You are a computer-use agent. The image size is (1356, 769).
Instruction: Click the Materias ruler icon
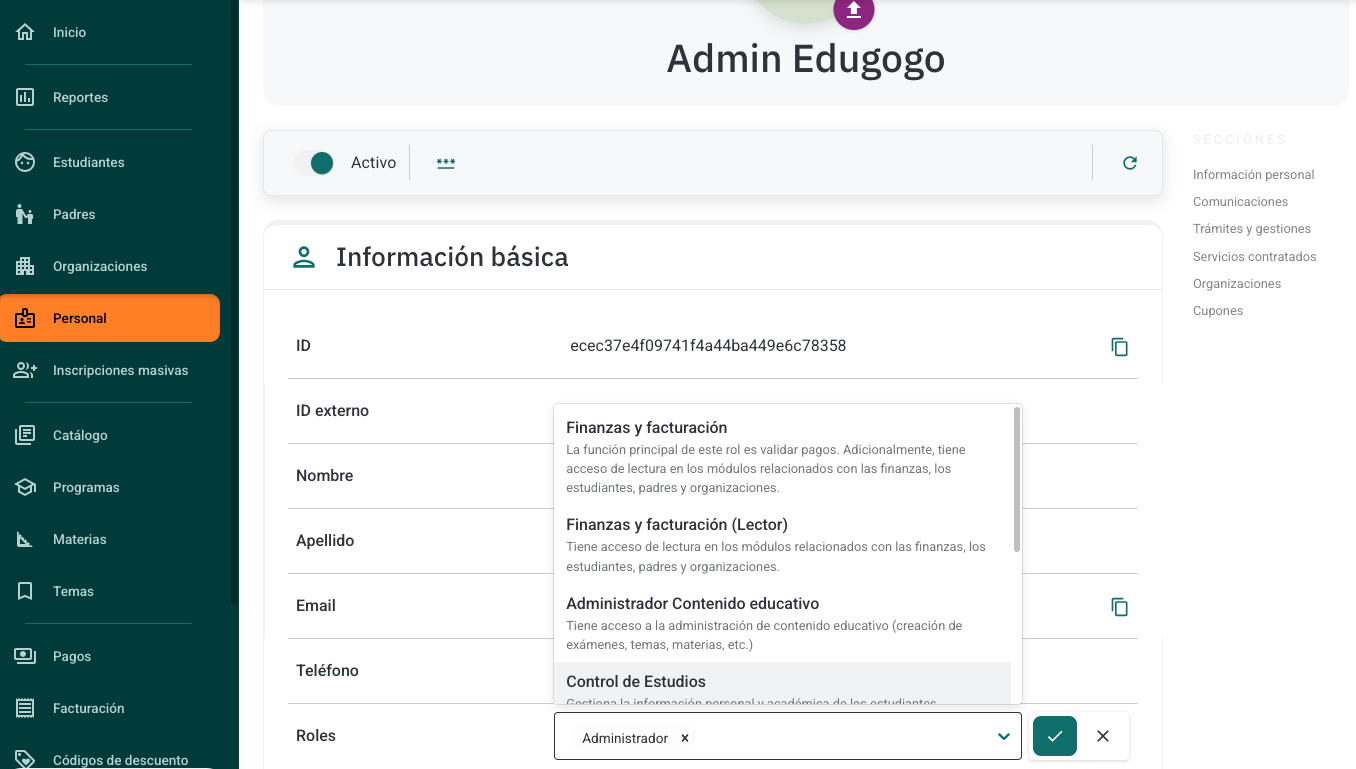tap(25, 540)
